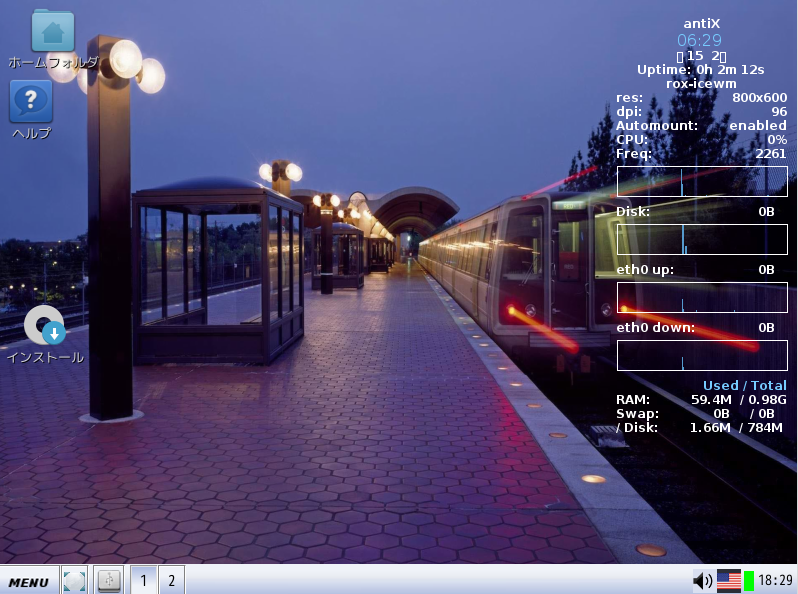Click the Disk activity graph box
Screen dimensions: 798x594
point(702,239)
